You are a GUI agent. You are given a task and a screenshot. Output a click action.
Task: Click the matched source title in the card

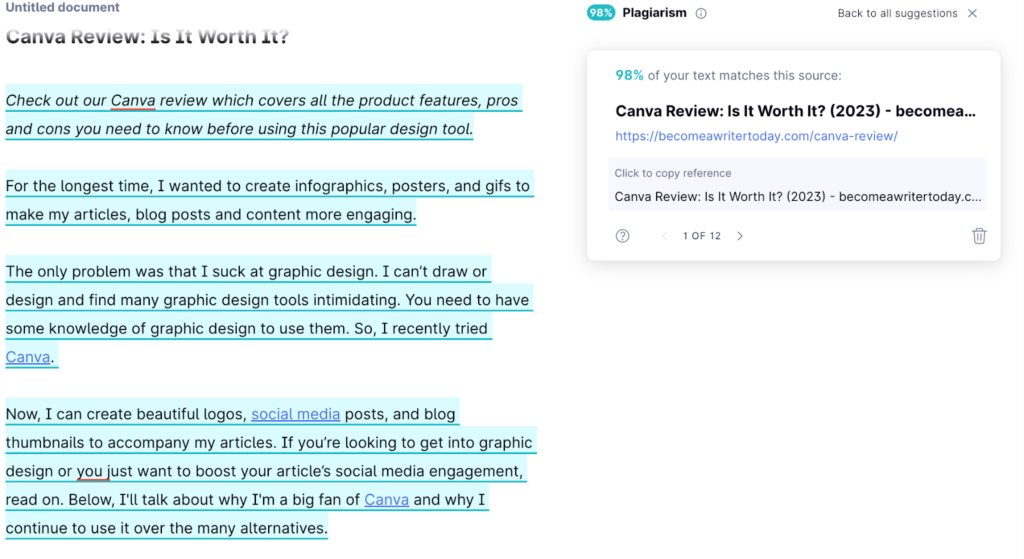pyautogui.click(x=795, y=111)
